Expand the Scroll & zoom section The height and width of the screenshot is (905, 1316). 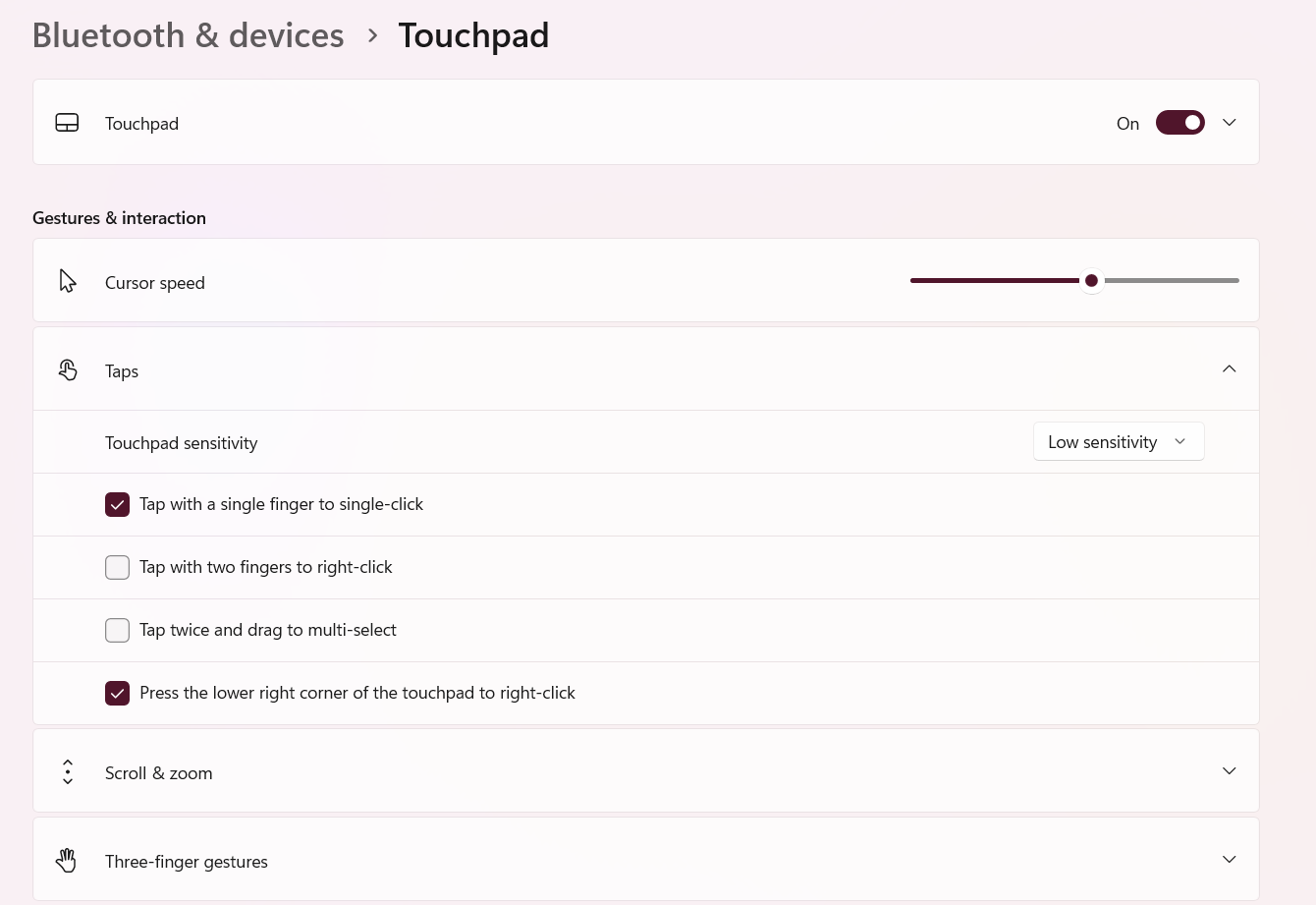pos(1229,771)
